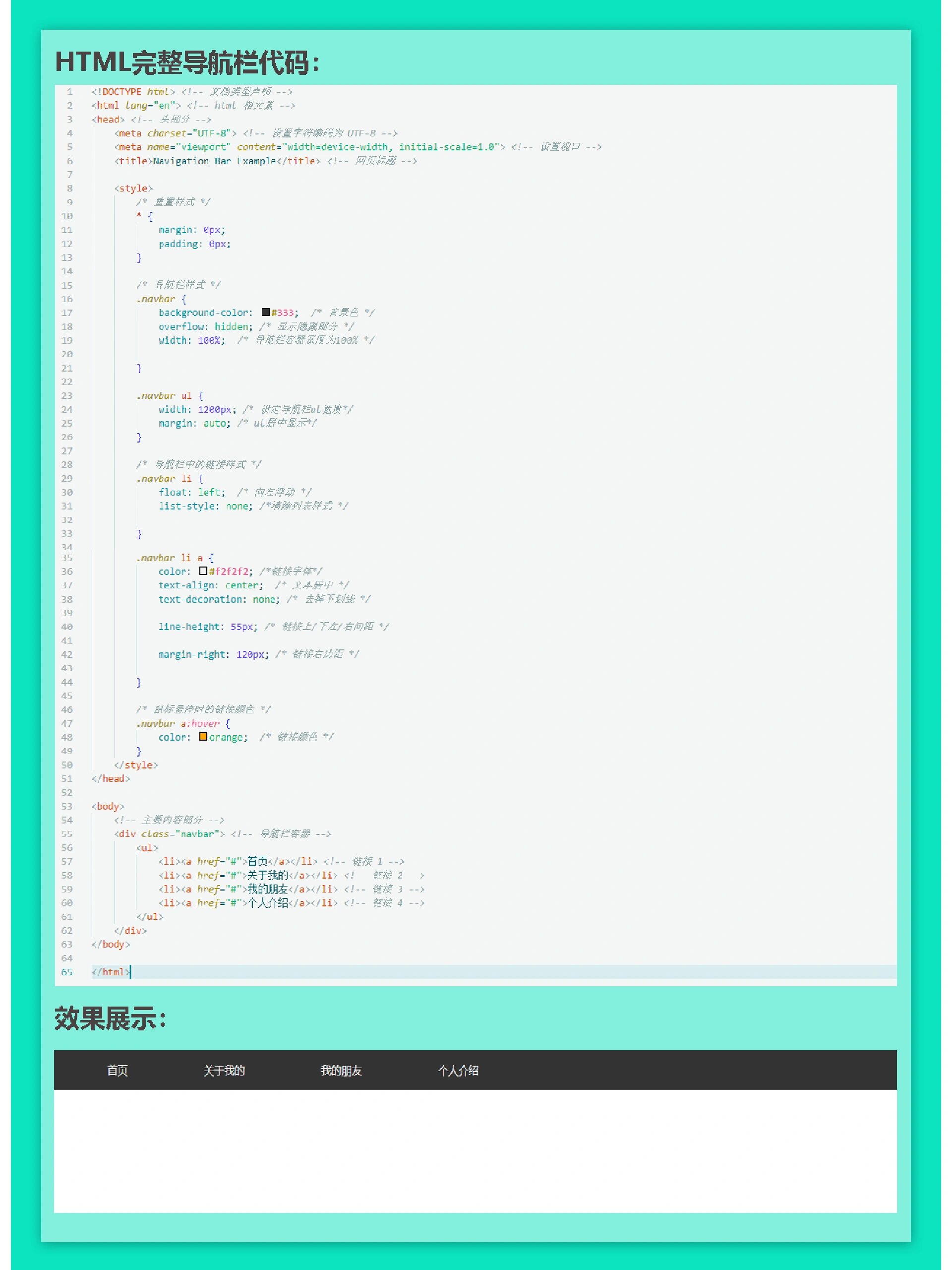Viewport: 952px width, 1270px height.
Task: Click the closing </body> tag
Action: [111, 944]
